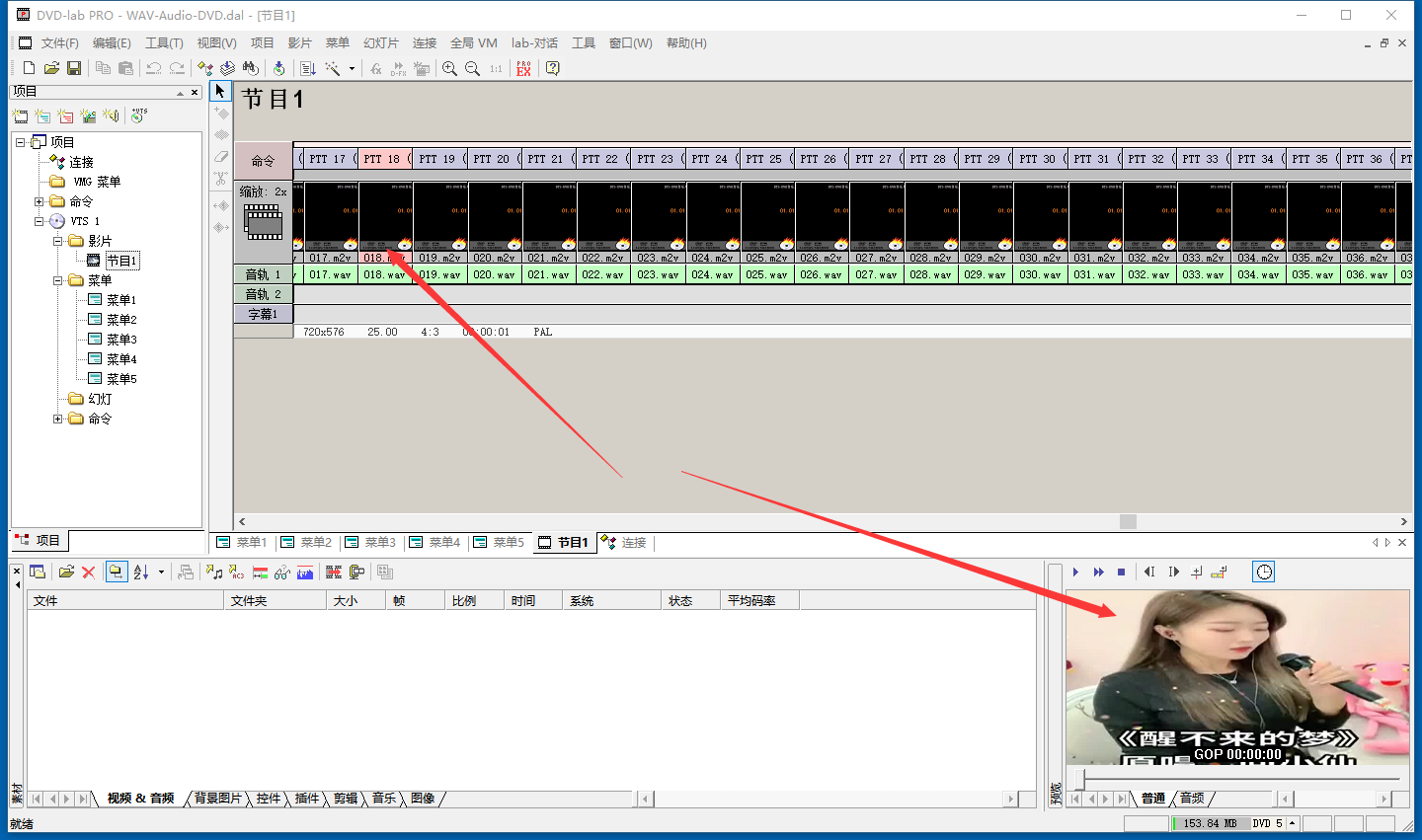
Task: Collapse the 项目 root tree node
Action: coord(21,142)
